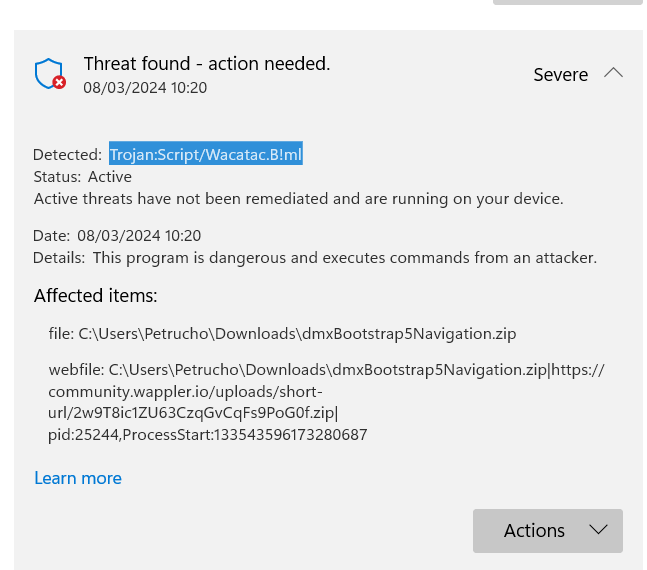The width and height of the screenshot is (647, 570).
Task: Click the Severe severity label
Action: click(x=560, y=75)
